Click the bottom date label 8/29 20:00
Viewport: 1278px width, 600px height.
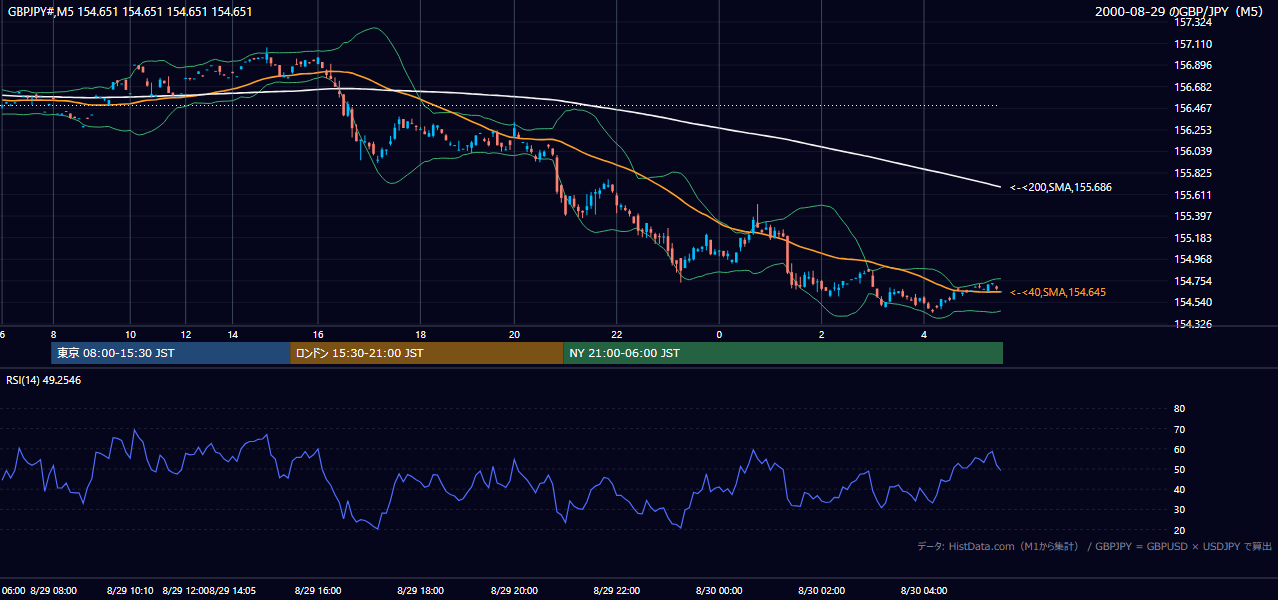tap(515, 591)
